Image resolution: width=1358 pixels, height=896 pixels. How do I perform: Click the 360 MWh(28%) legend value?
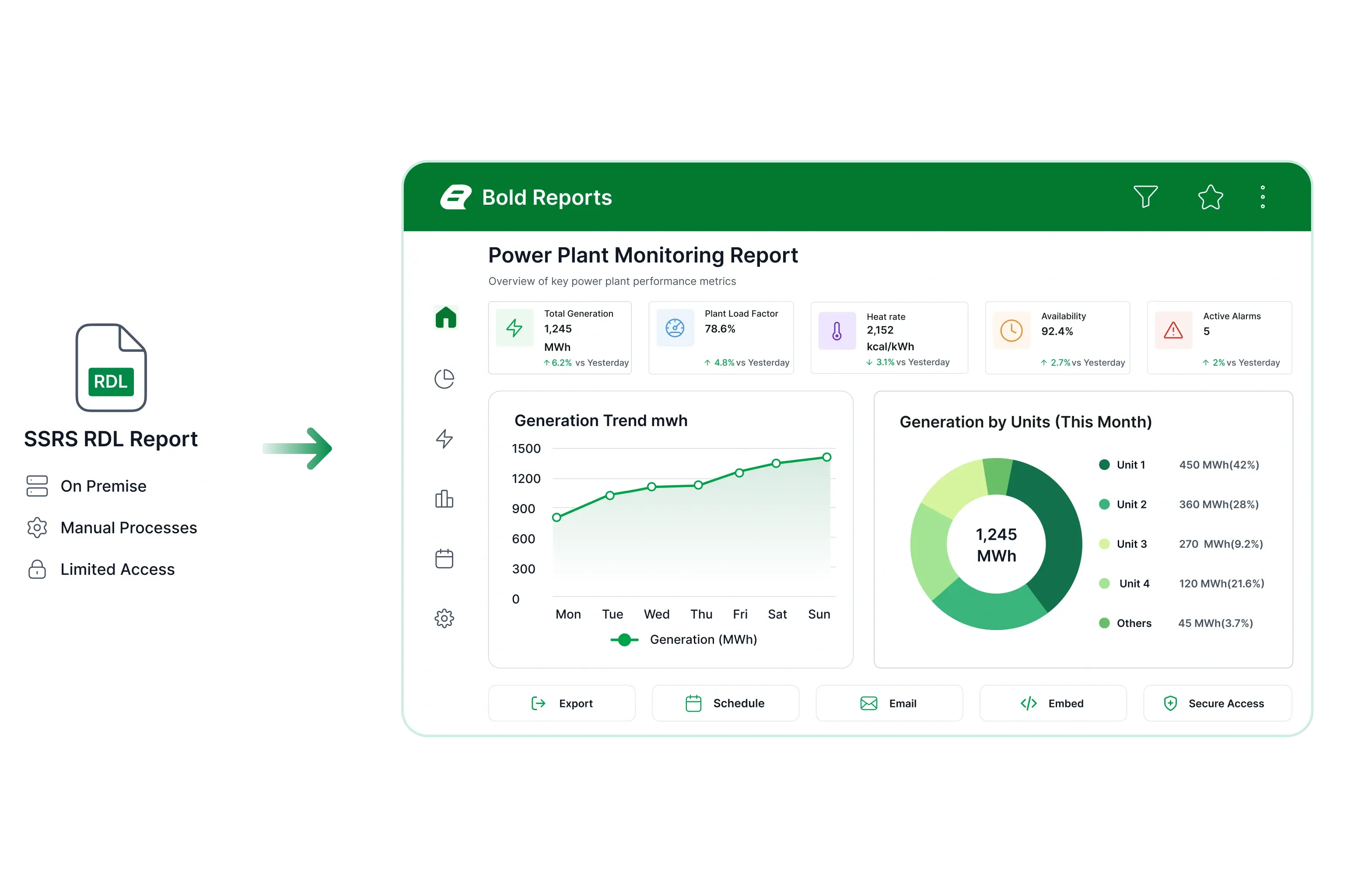pyautogui.click(x=1218, y=504)
